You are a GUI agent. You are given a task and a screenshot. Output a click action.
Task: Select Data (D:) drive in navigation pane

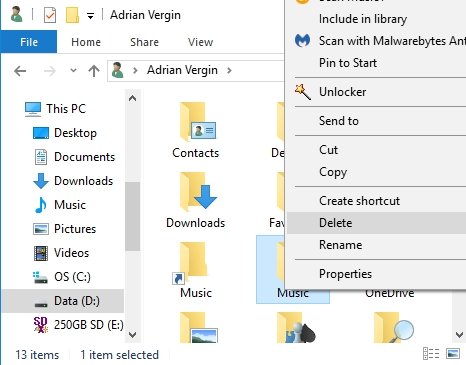[x=63, y=301]
